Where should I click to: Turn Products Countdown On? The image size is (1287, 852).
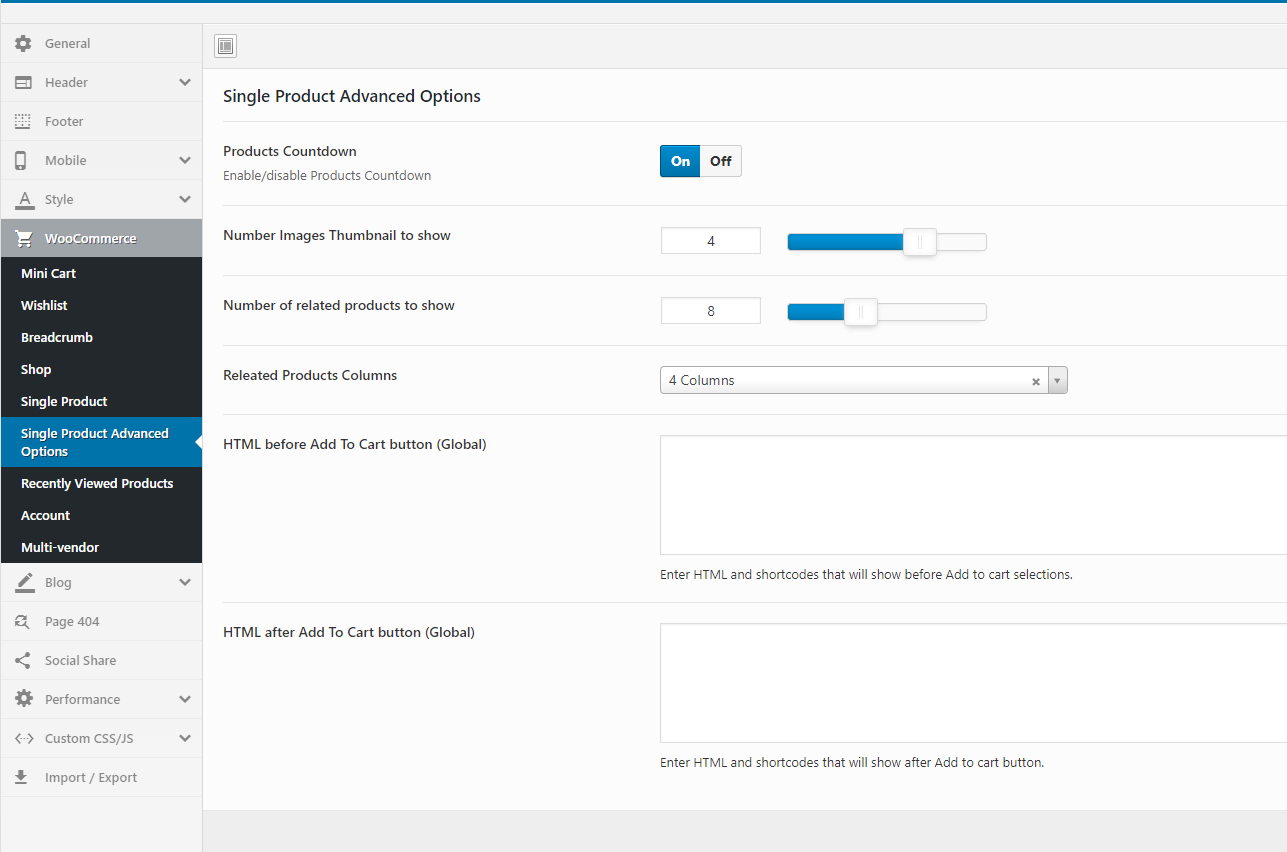tap(680, 161)
